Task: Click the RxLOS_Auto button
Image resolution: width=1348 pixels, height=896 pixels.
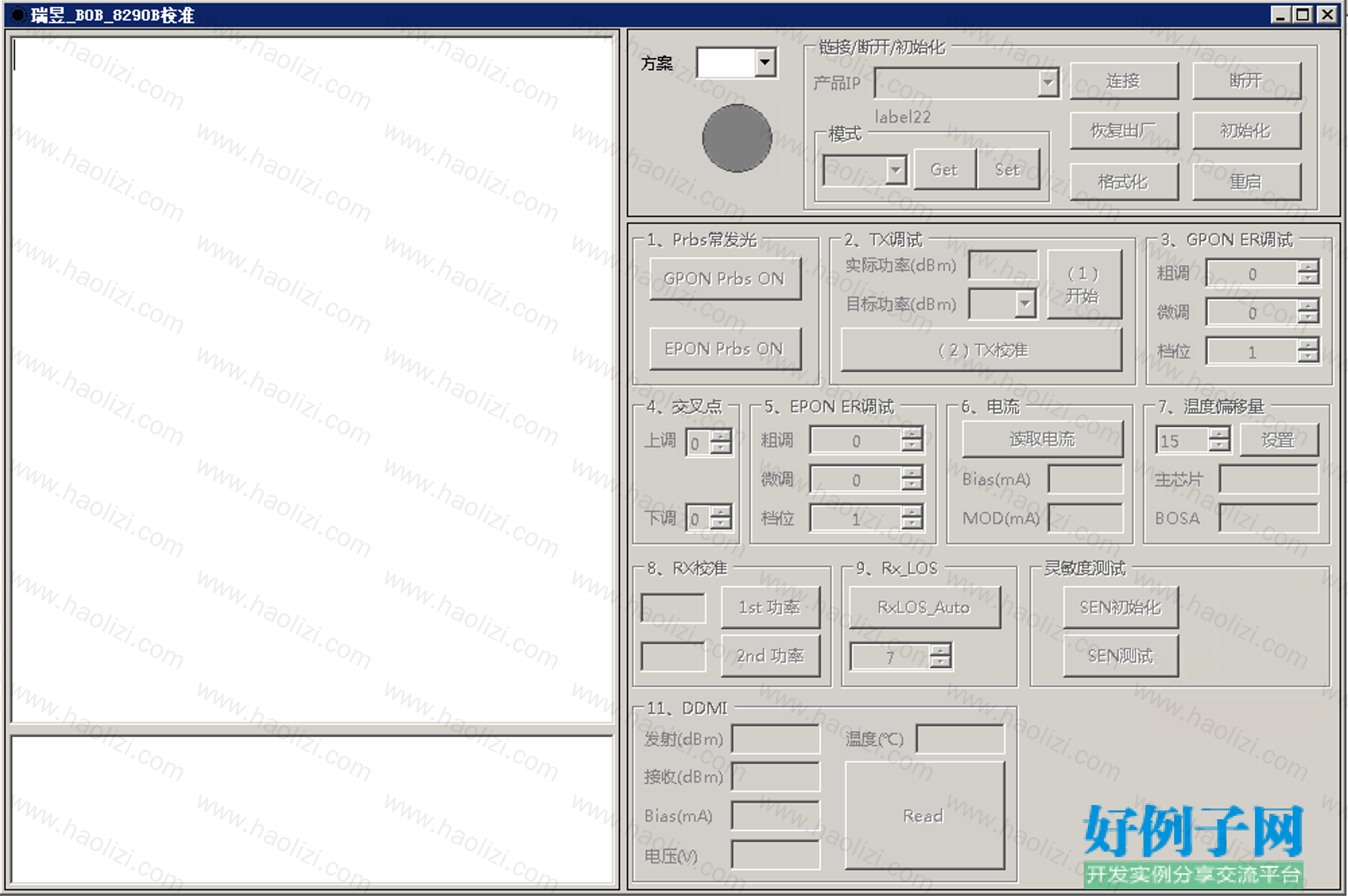Action: (x=925, y=607)
